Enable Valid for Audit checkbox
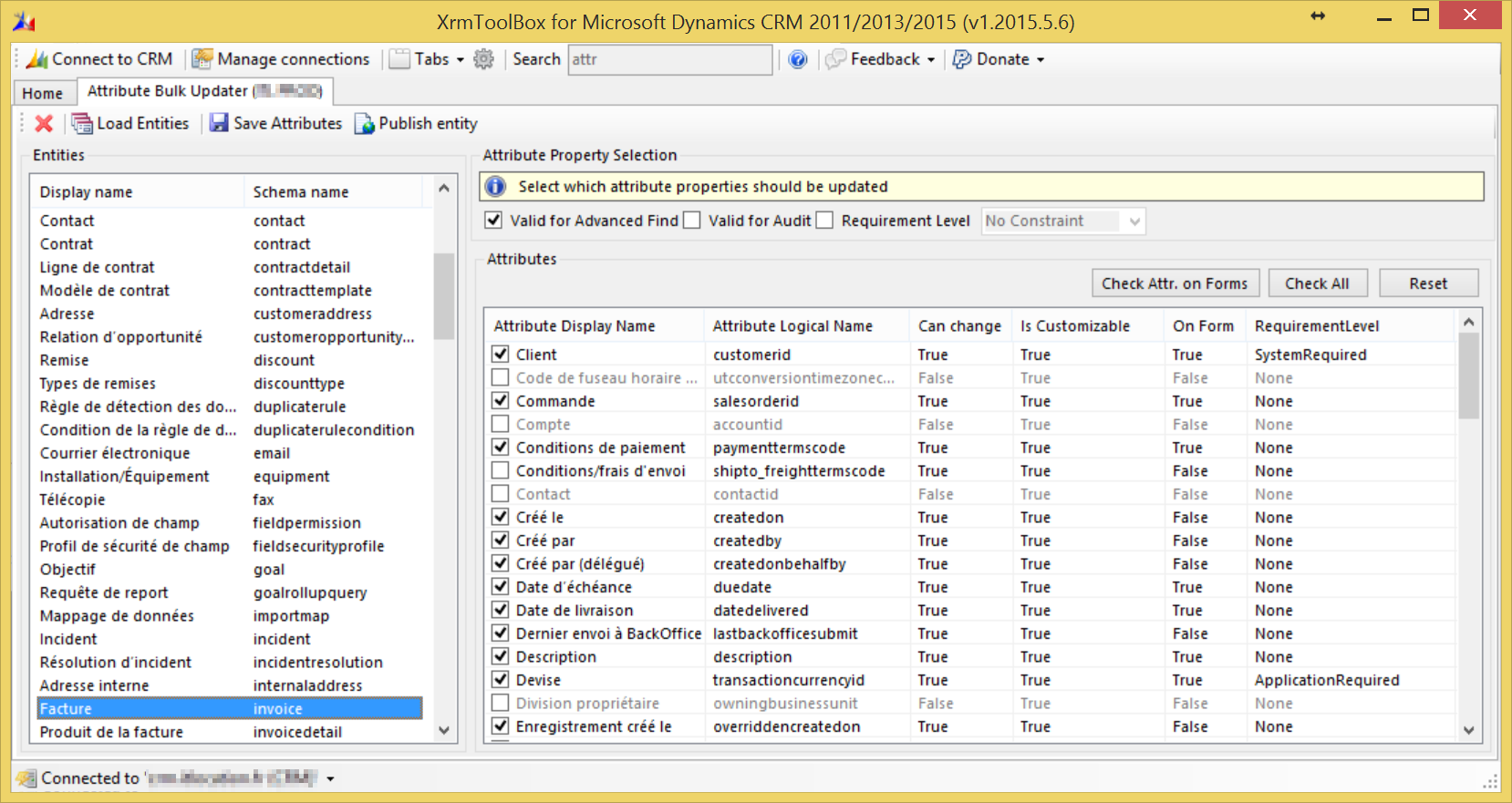The image size is (1512, 803). click(692, 220)
